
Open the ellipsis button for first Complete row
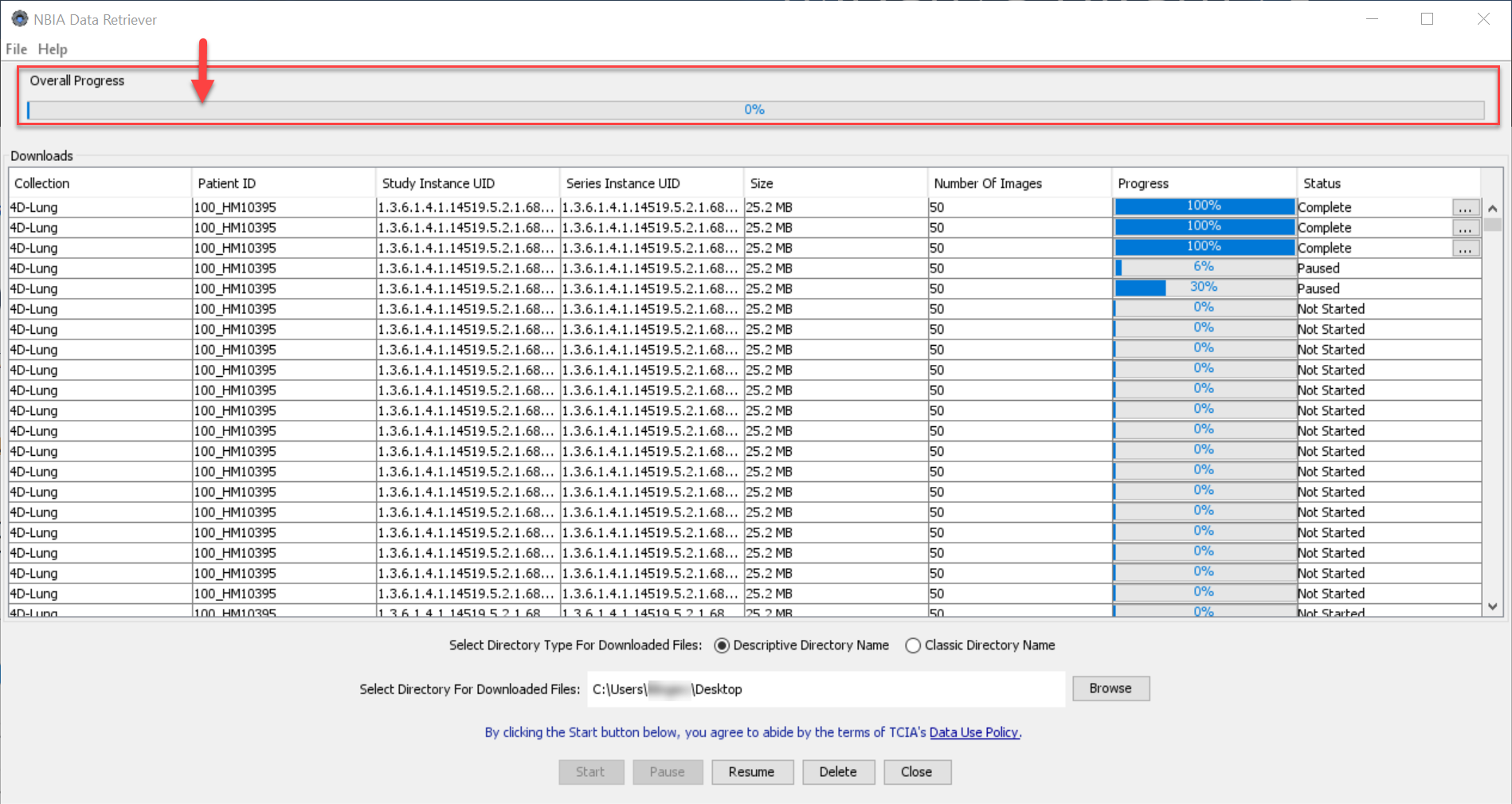coord(1465,207)
